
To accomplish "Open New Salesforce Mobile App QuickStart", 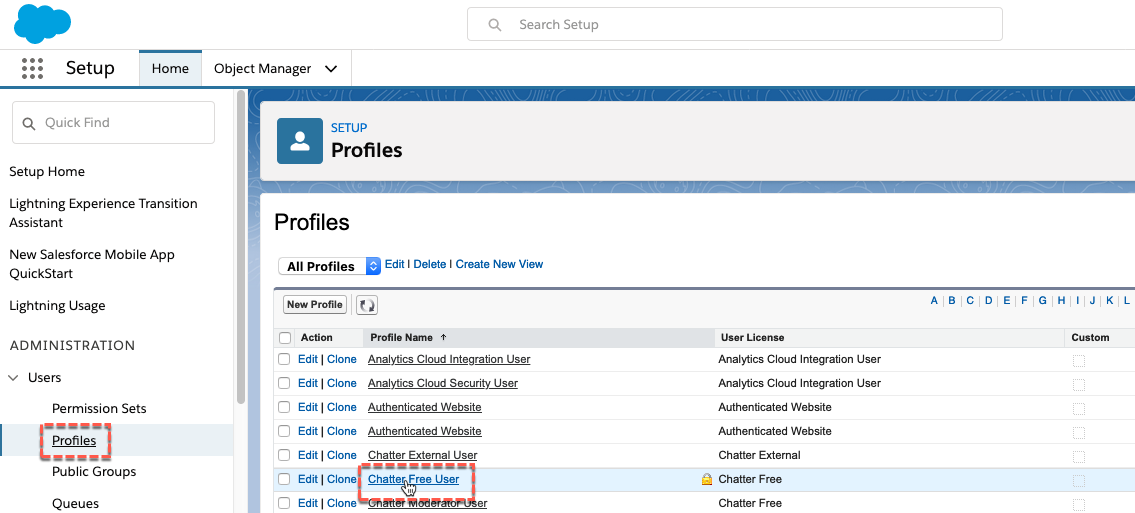I will (x=92, y=264).
